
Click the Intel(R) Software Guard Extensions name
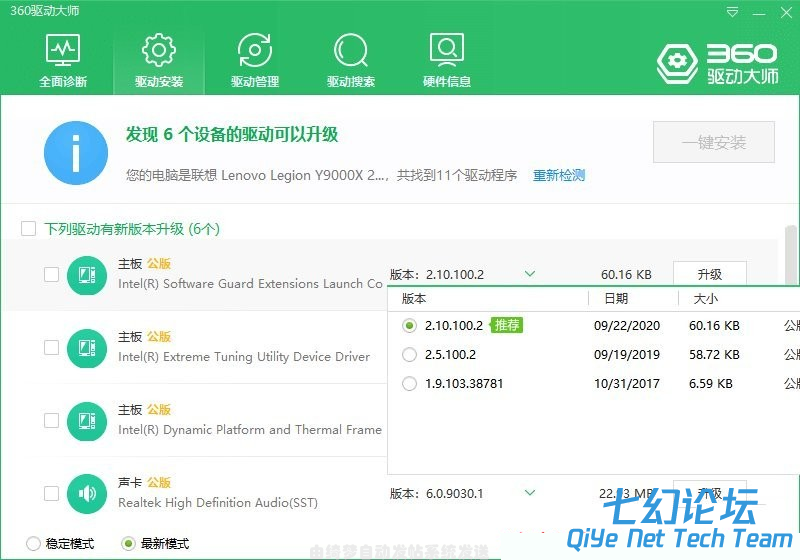(x=250, y=284)
